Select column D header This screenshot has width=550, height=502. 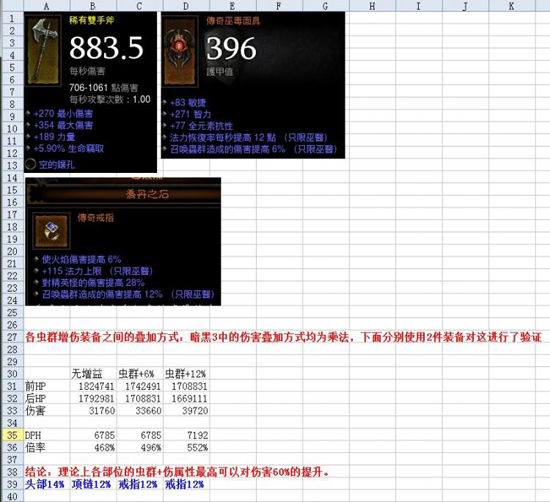186,6
